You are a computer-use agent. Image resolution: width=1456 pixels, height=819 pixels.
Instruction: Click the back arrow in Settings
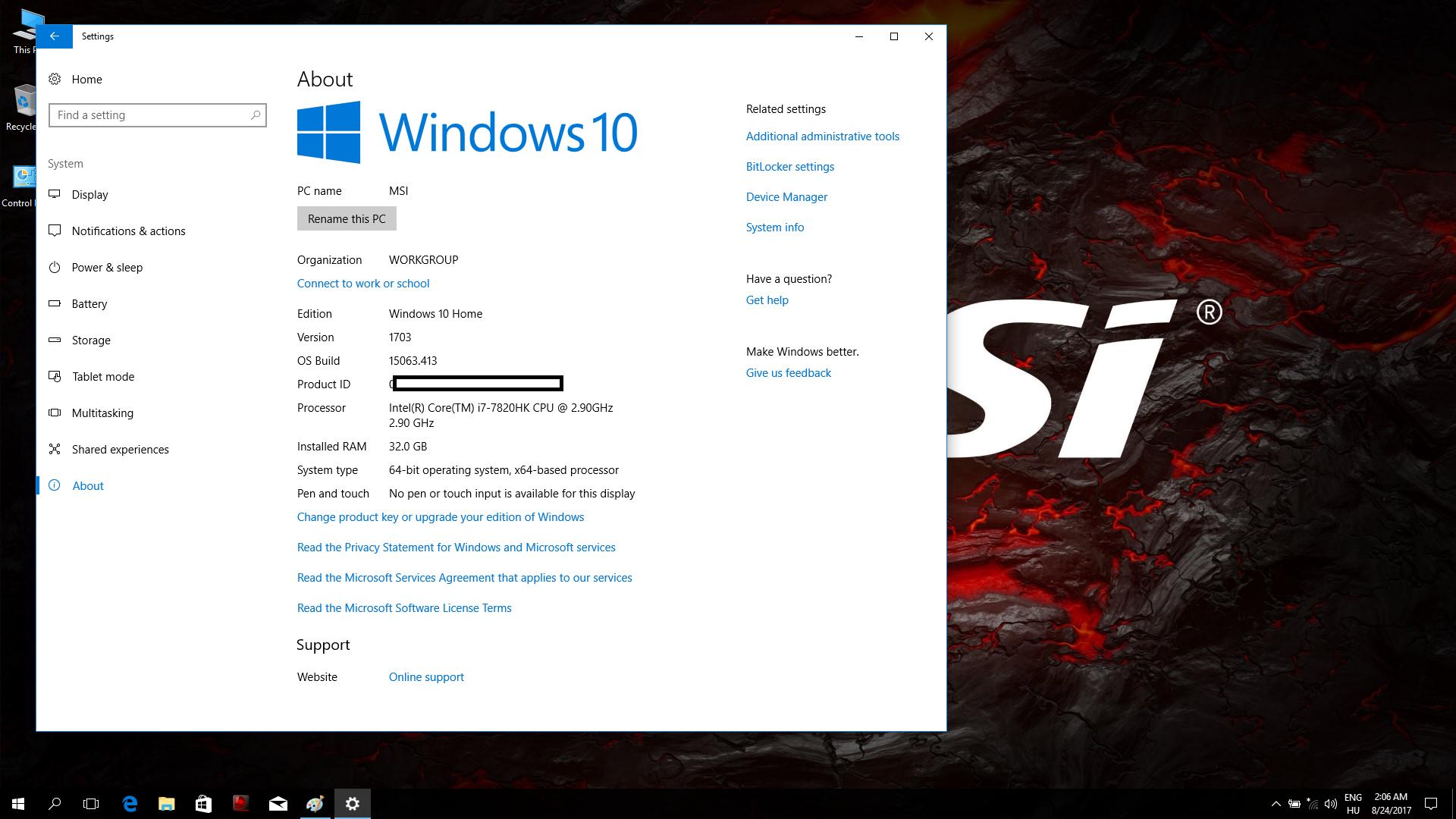[x=55, y=36]
